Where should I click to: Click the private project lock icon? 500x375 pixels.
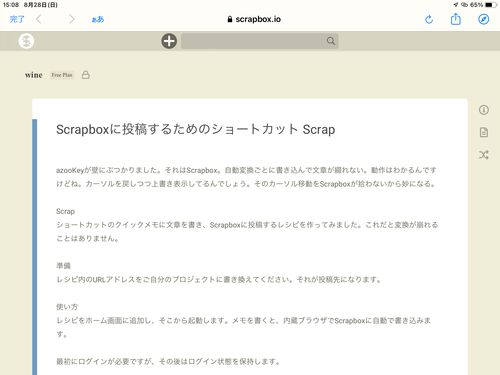(86, 75)
